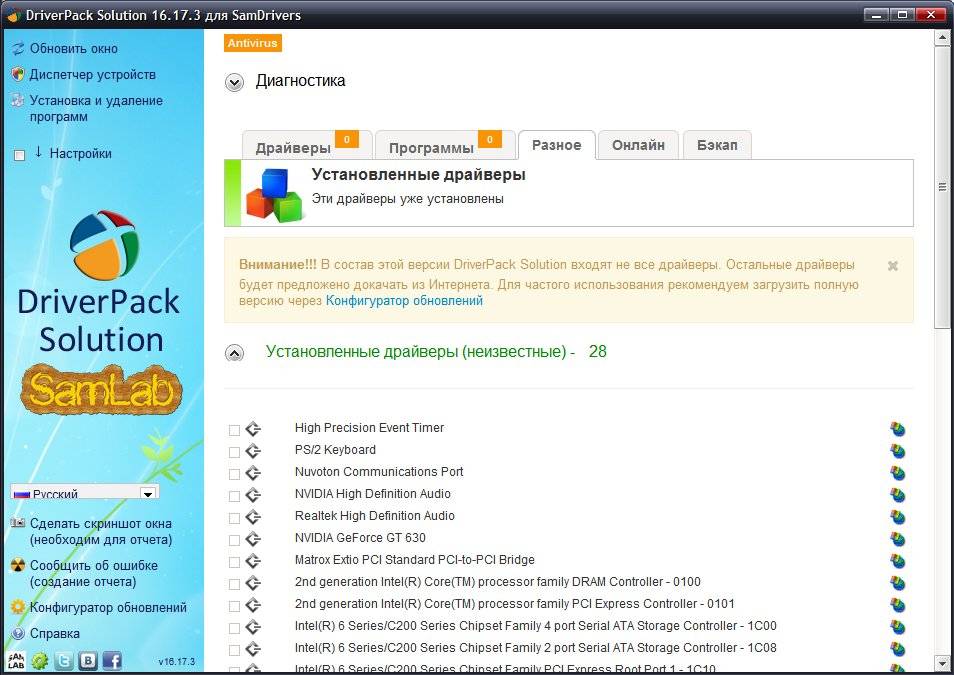This screenshot has width=954, height=675.
Task: Open web search icon for PS/2 Keyboard
Action: tap(897, 451)
